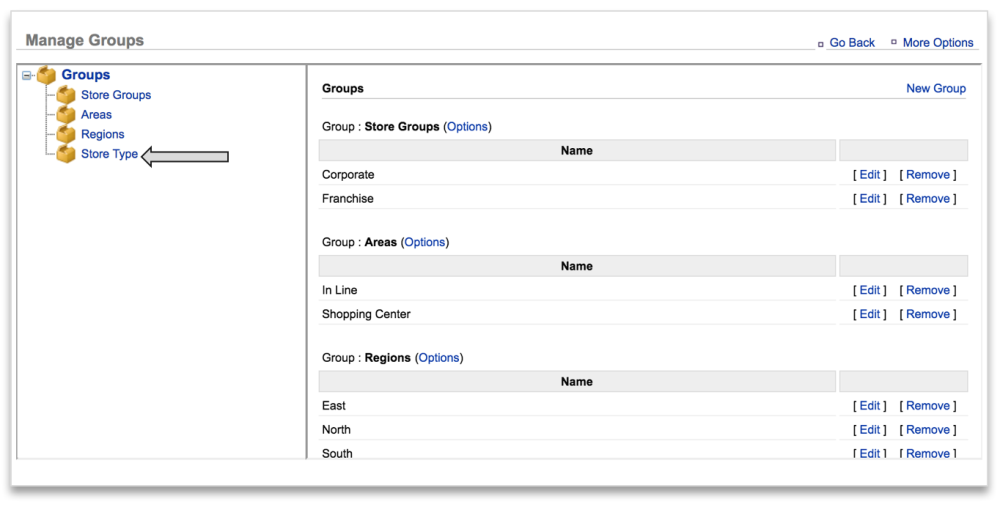
Task: Edit the Corporate group entry
Action: [870, 175]
